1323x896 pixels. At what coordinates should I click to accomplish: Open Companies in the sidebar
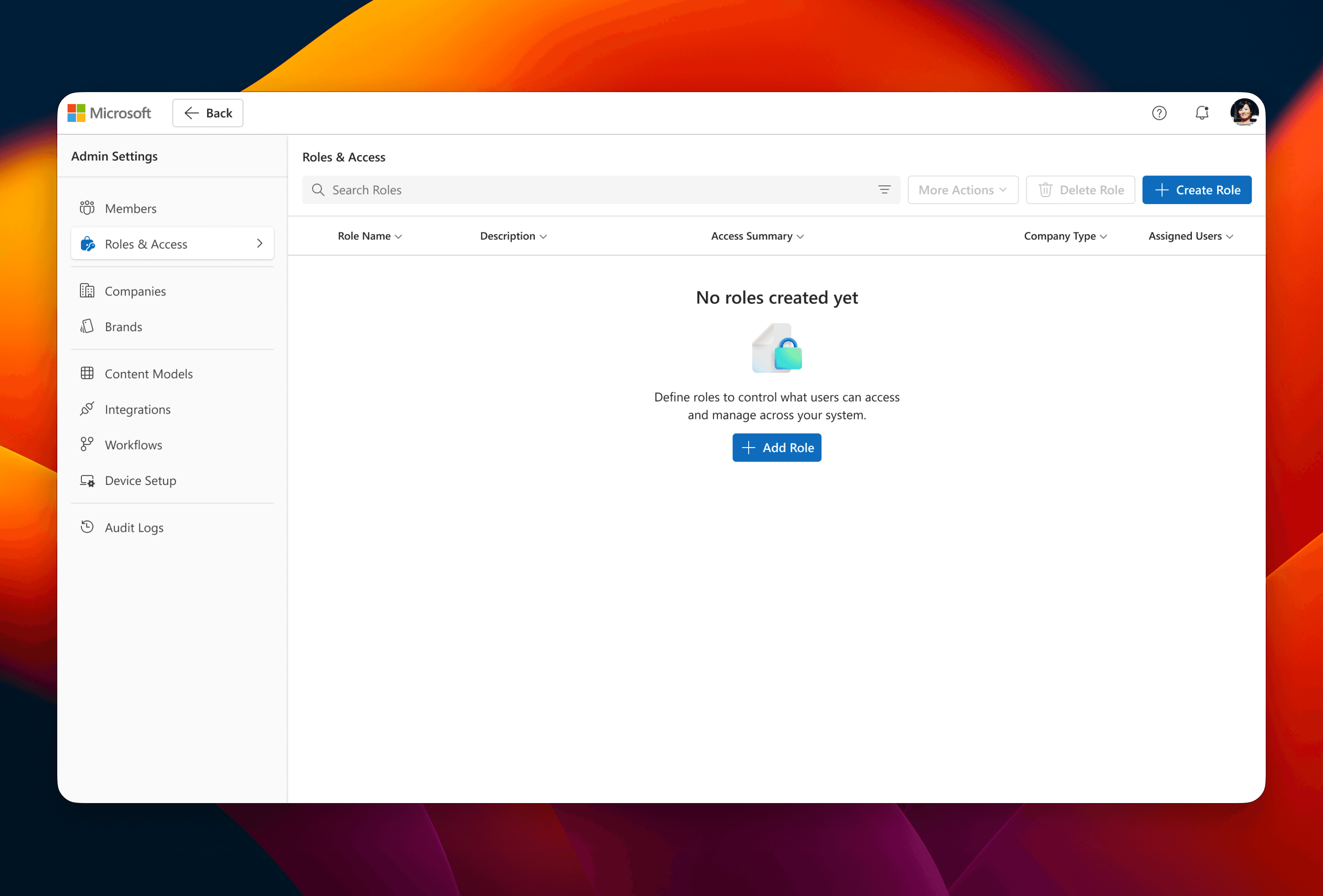[x=135, y=291]
